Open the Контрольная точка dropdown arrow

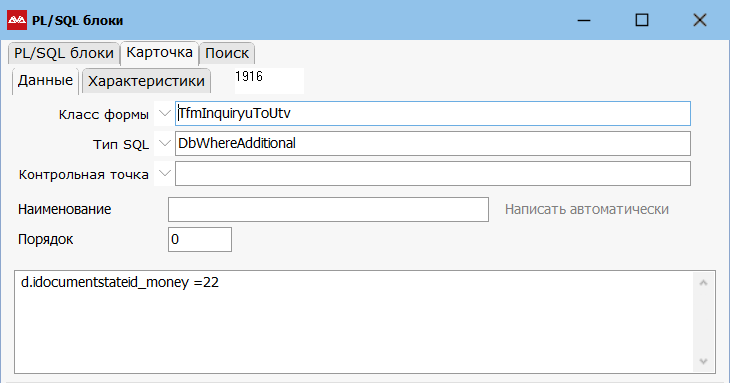[164, 174]
